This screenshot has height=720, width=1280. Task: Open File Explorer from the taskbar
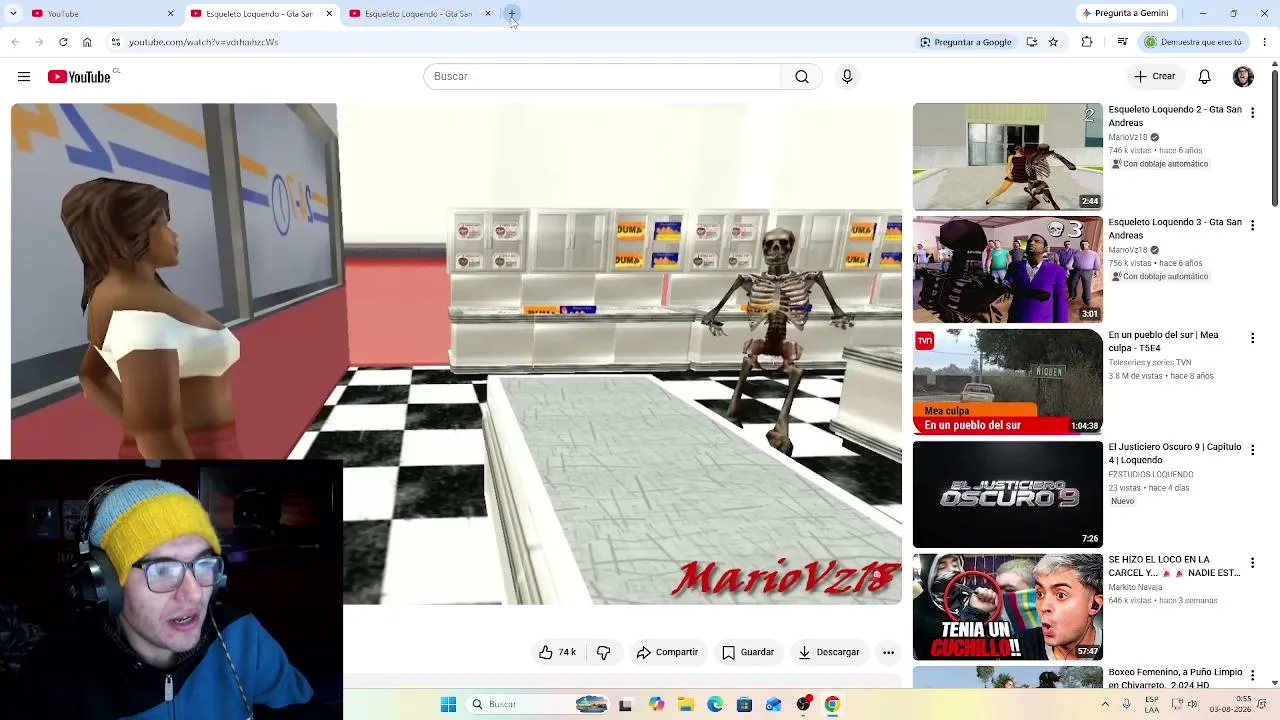coord(686,704)
